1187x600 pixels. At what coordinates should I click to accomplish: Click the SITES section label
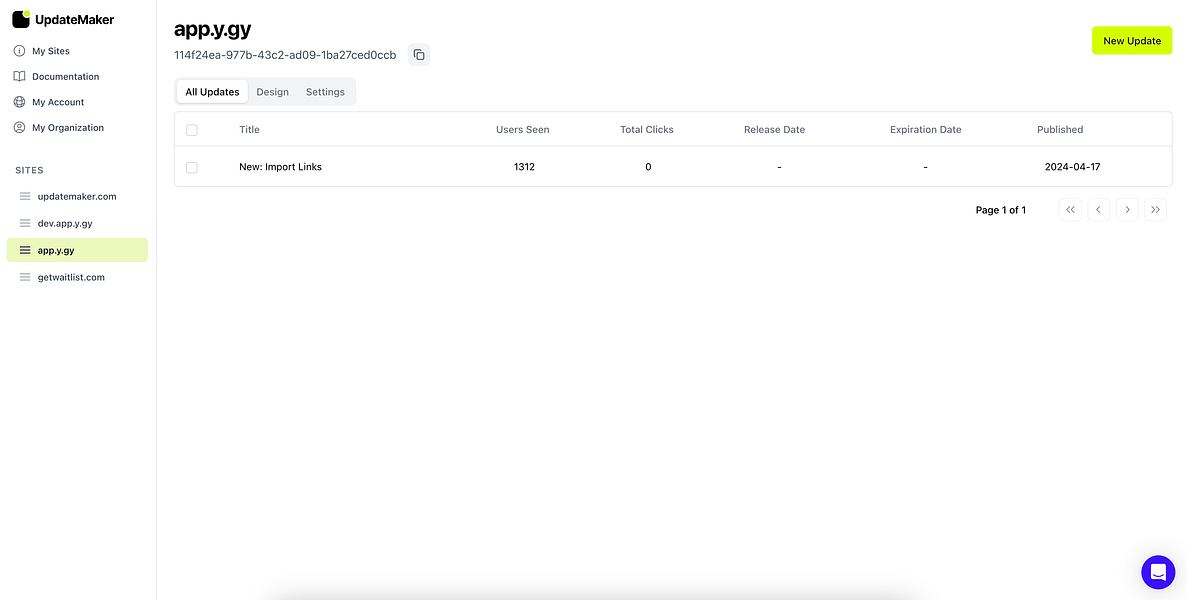click(30, 170)
